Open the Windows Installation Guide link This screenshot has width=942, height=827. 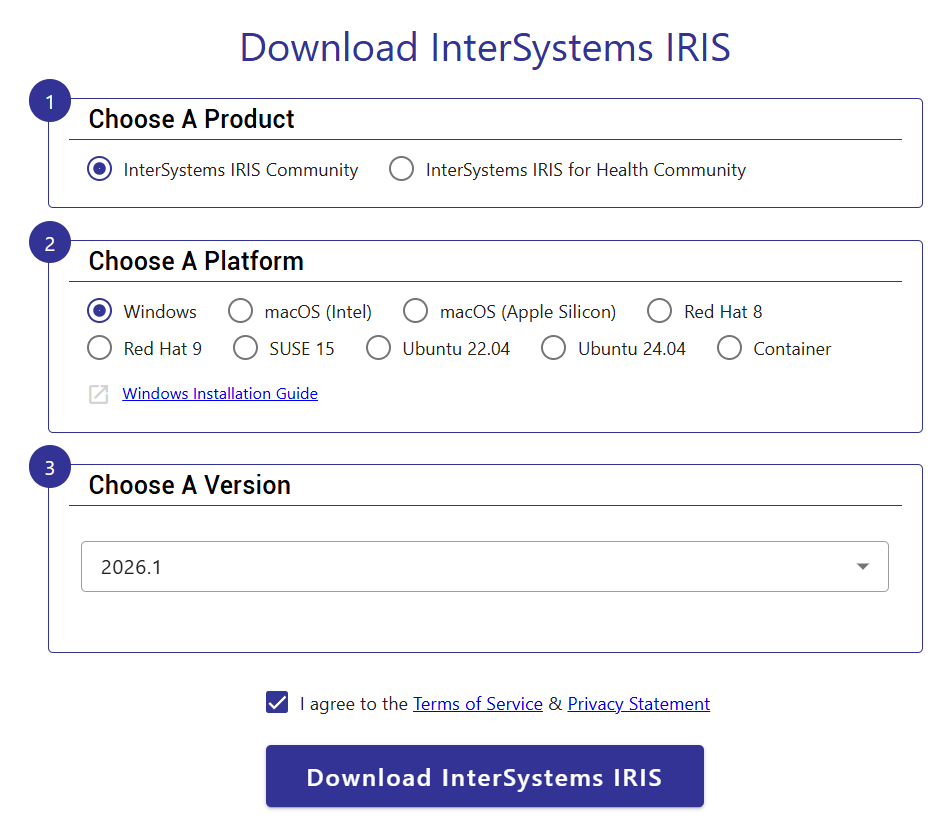click(x=220, y=394)
